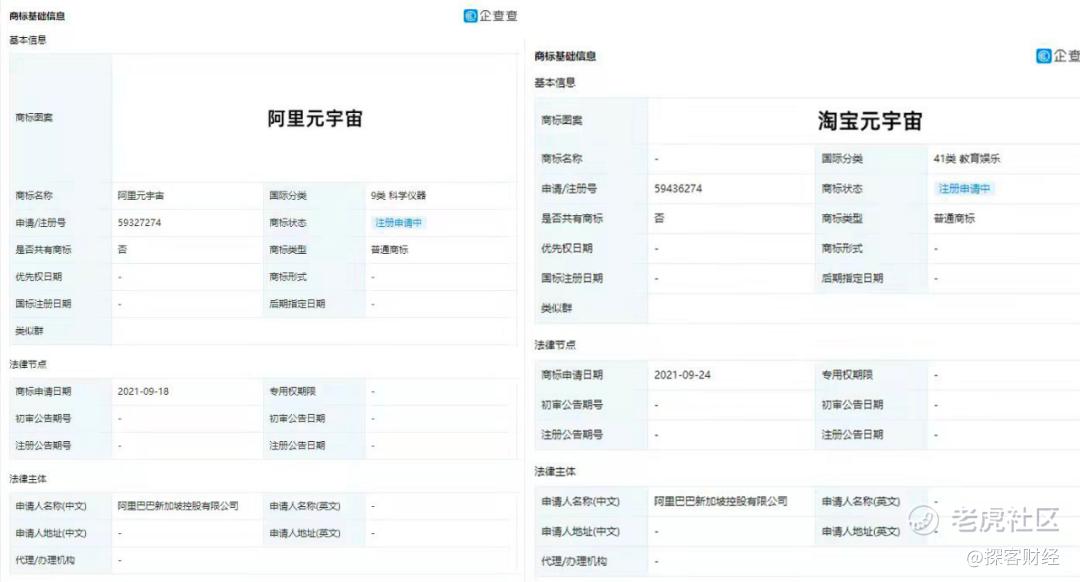Click the 申请/注册号 label beside 59327274
This screenshot has height=582, width=1080.
click(41, 222)
